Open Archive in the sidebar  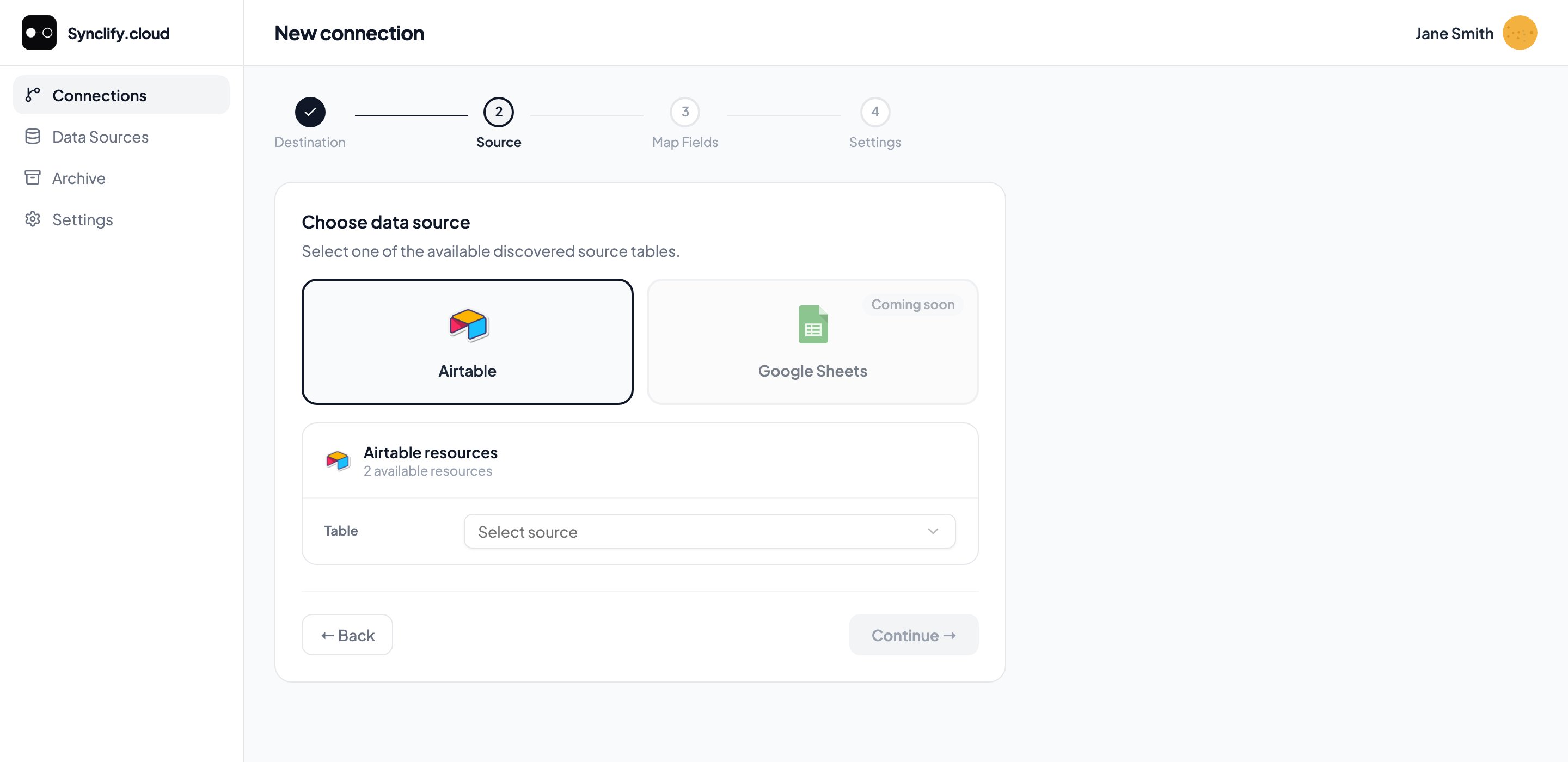(x=121, y=178)
